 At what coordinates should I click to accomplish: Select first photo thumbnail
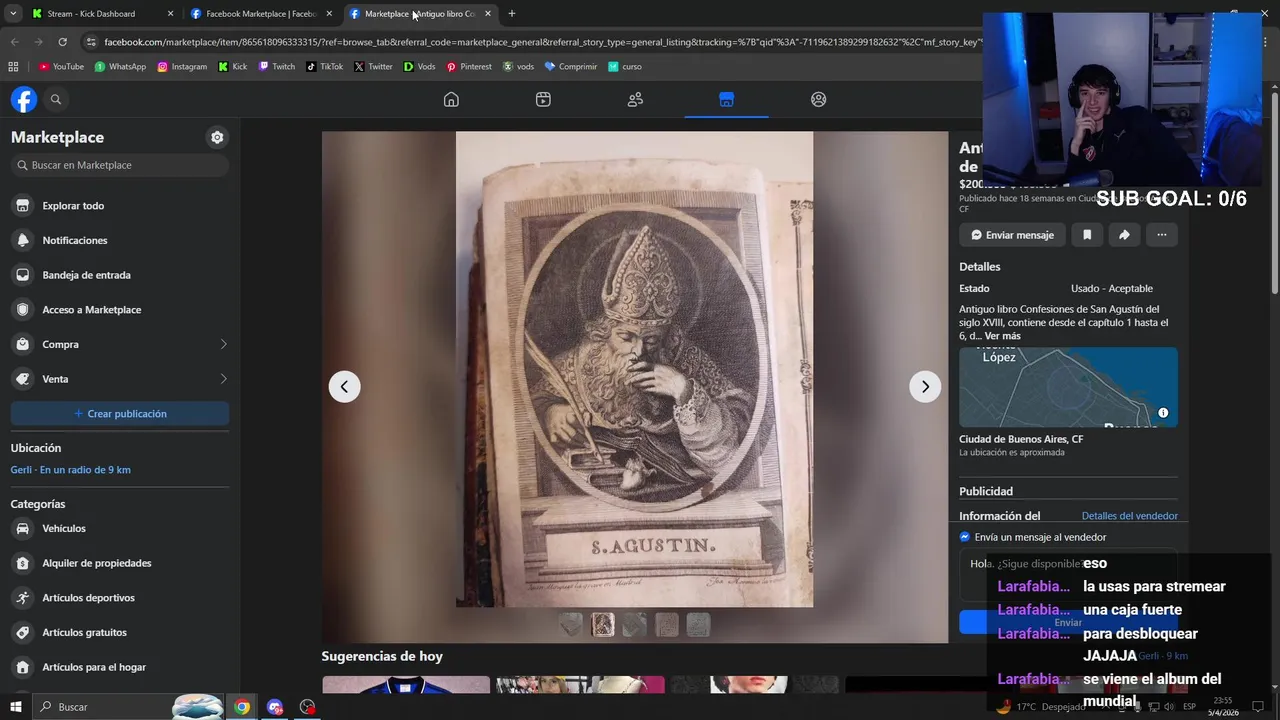click(570, 625)
